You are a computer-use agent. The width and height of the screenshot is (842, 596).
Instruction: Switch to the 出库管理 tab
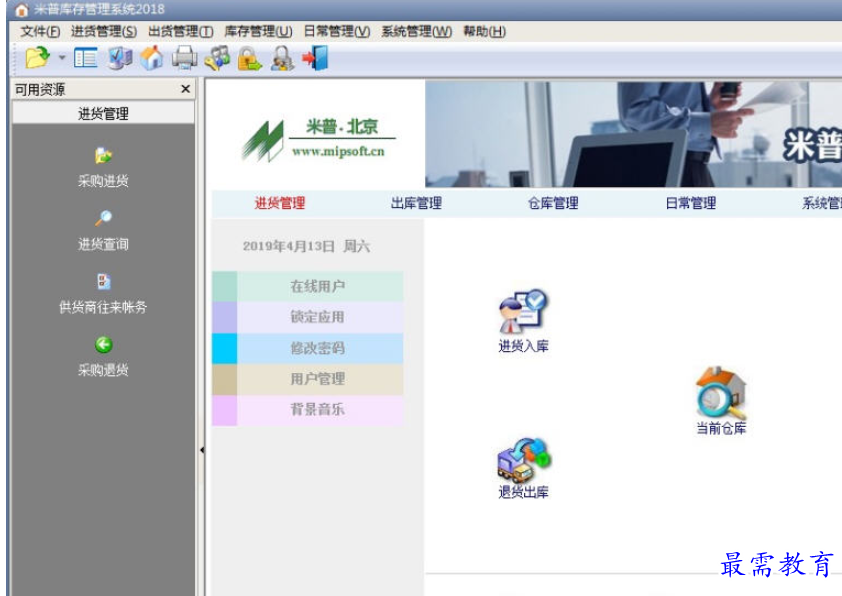(416, 203)
